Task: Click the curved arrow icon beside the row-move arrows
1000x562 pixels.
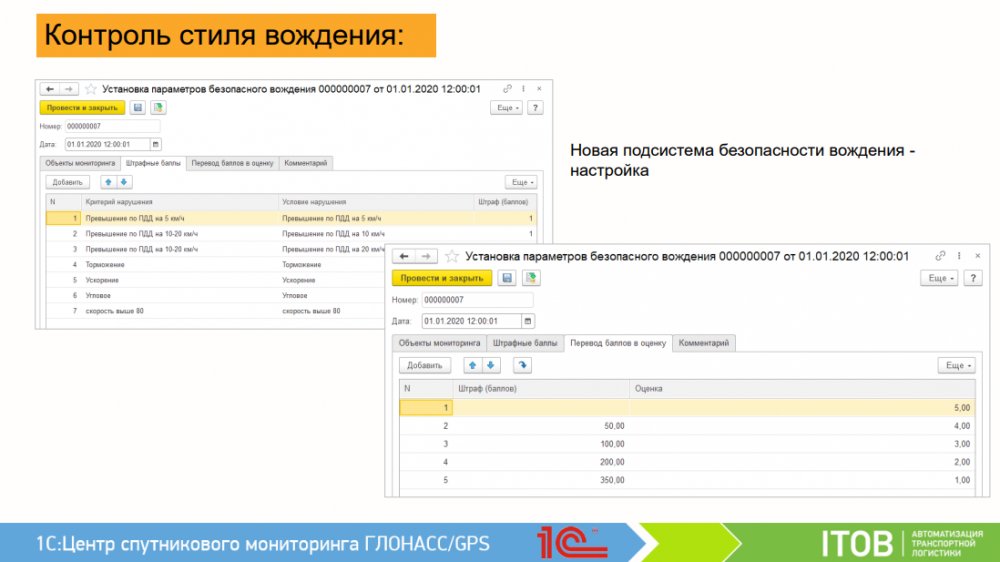Action: pos(522,366)
